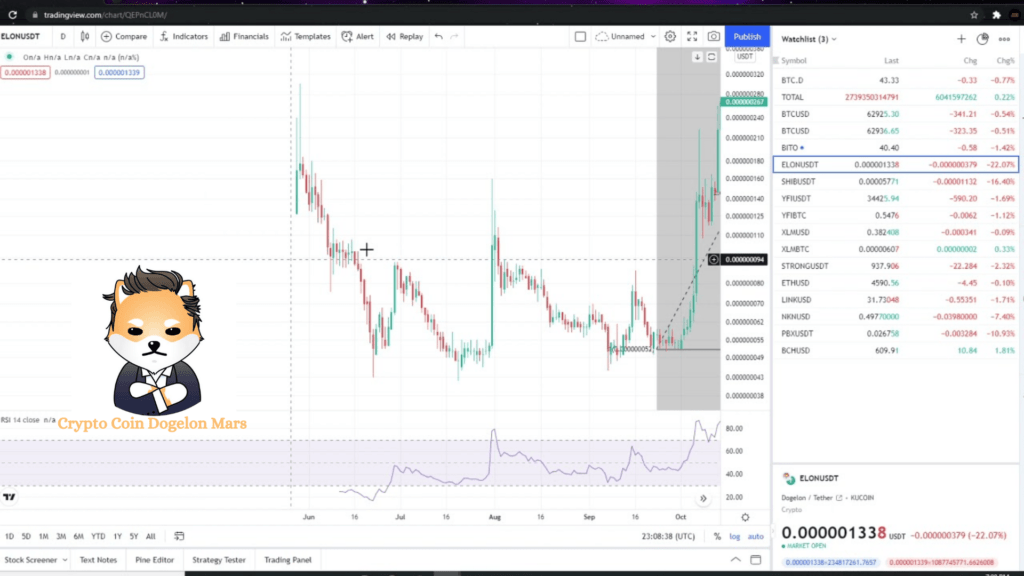Open the go to date calendar icon
1024x576 pixels.
tap(179, 536)
